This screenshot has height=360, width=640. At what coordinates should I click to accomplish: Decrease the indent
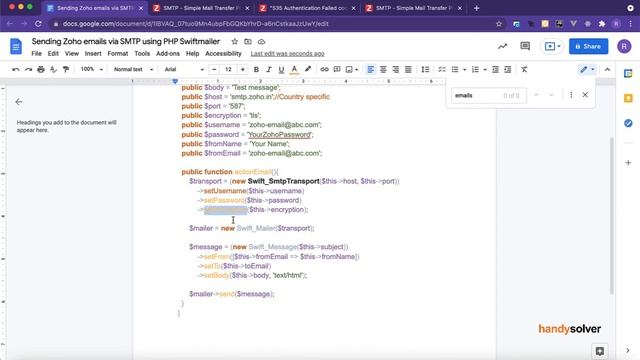pos(495,70)
